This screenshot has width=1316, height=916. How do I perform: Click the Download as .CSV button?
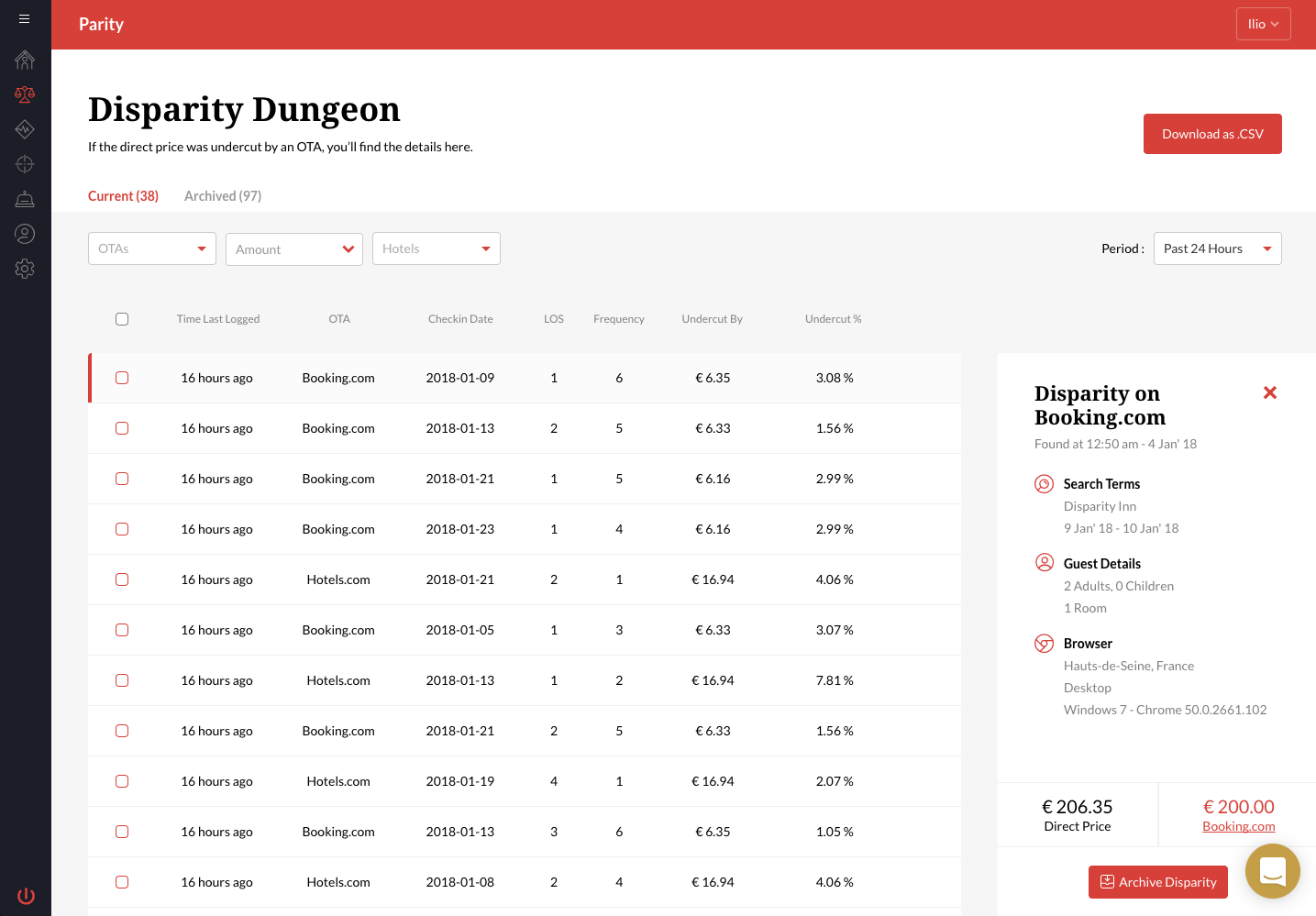point(1212,134)
